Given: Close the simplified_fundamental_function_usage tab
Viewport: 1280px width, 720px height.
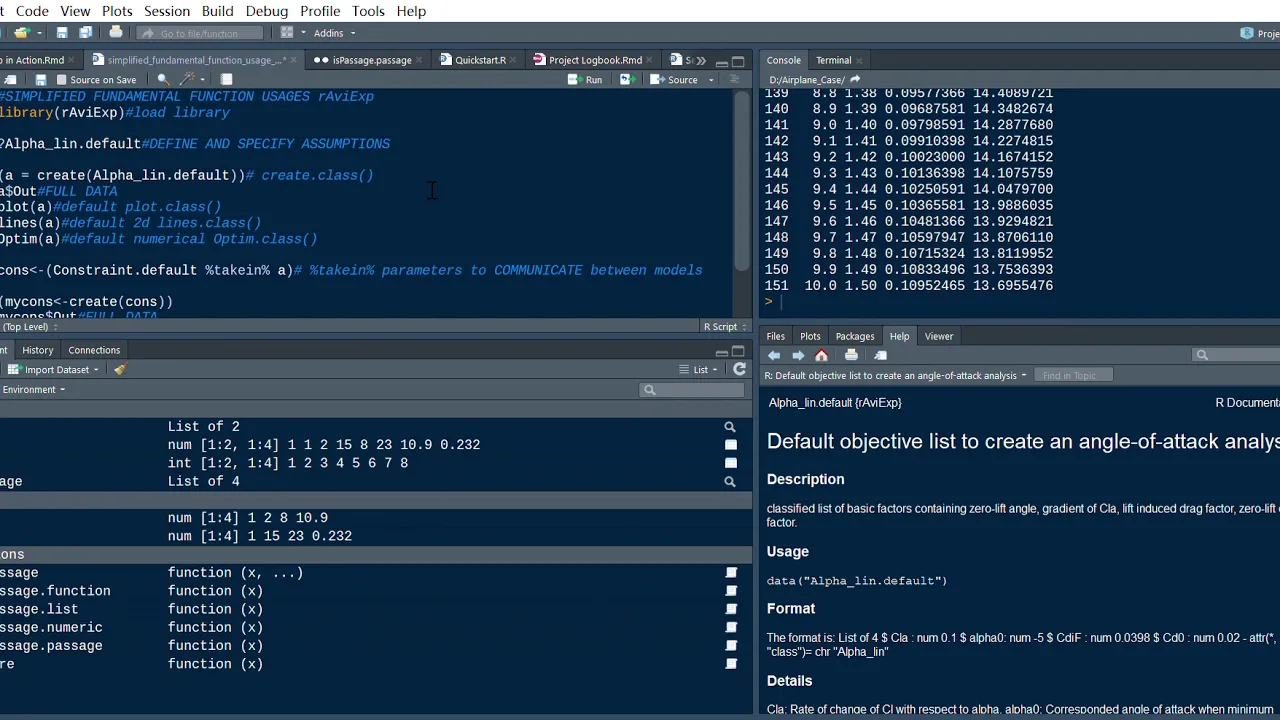Looking at the screenshot, I should 294,60.
